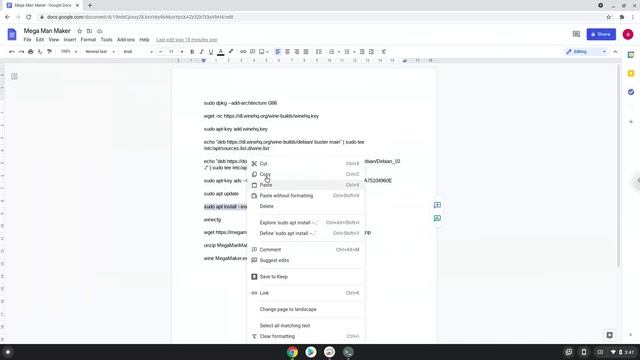Open the zoom level dropdown
Viewport: 640px width, 360px height.
[x=69, y=52]
